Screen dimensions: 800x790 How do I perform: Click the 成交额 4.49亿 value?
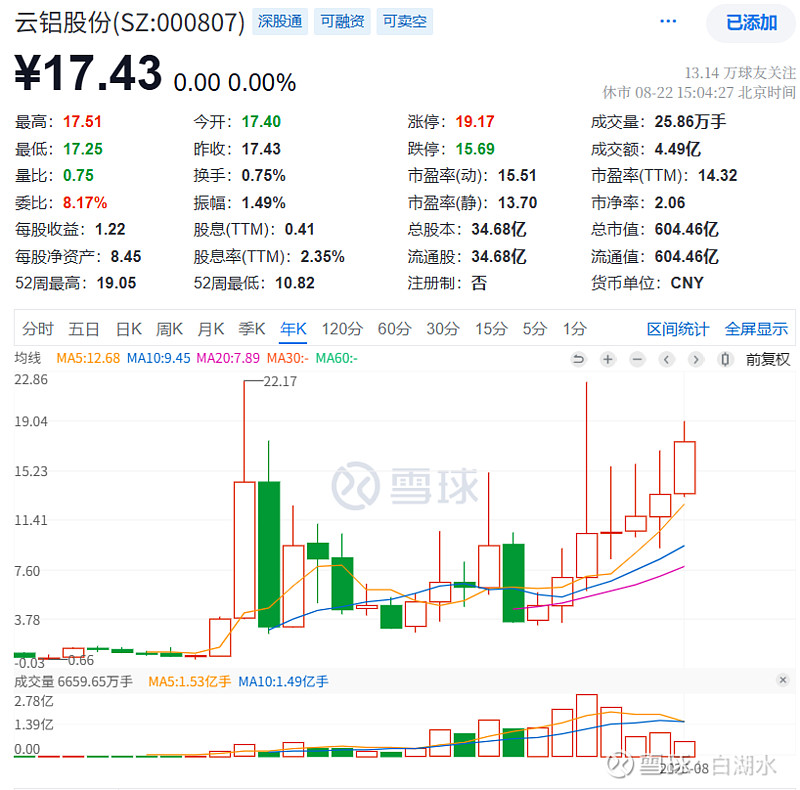click(678, 149)
